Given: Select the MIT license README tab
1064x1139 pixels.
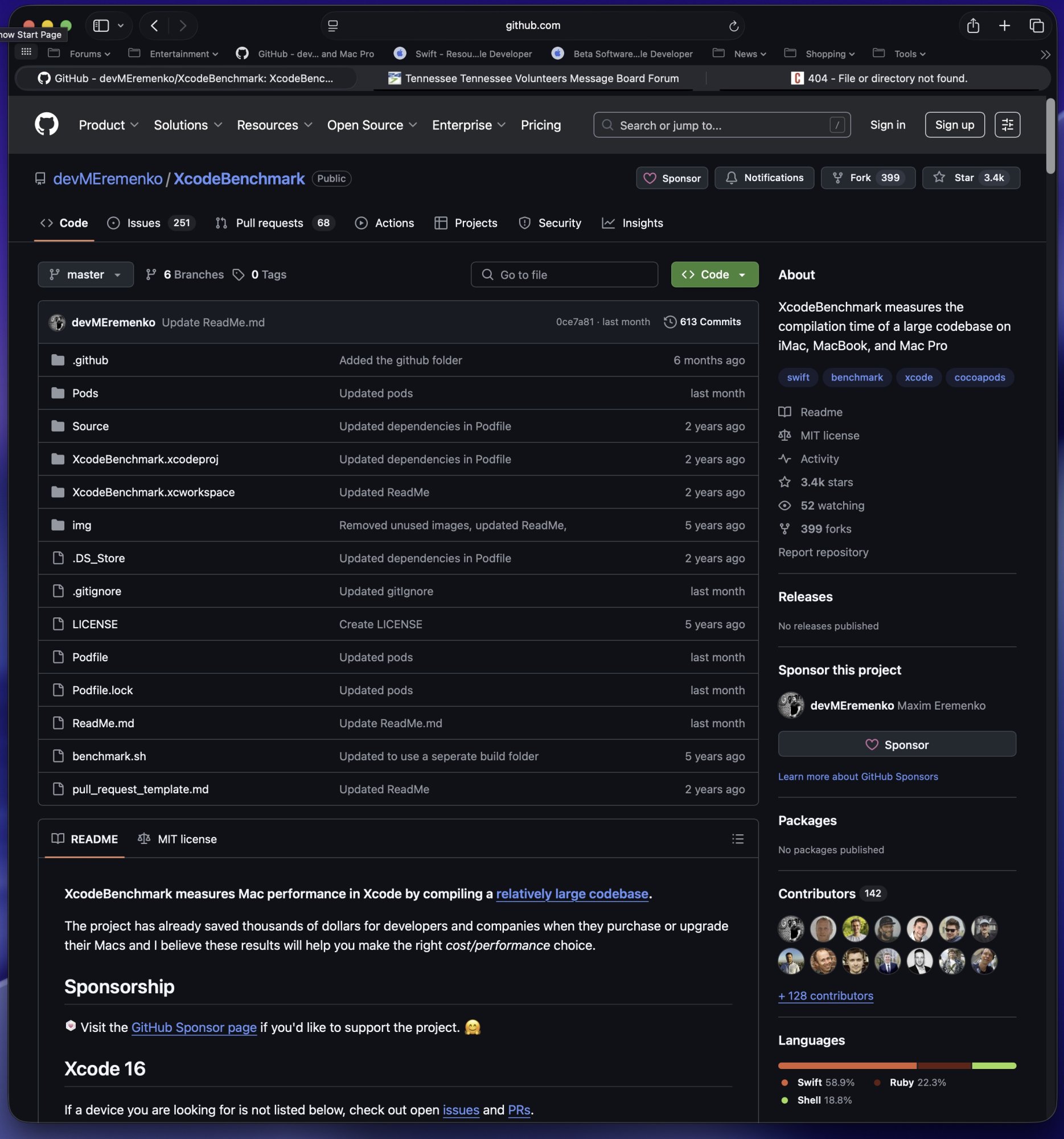Looking at the screenshot, I should [x=178, y=839].
